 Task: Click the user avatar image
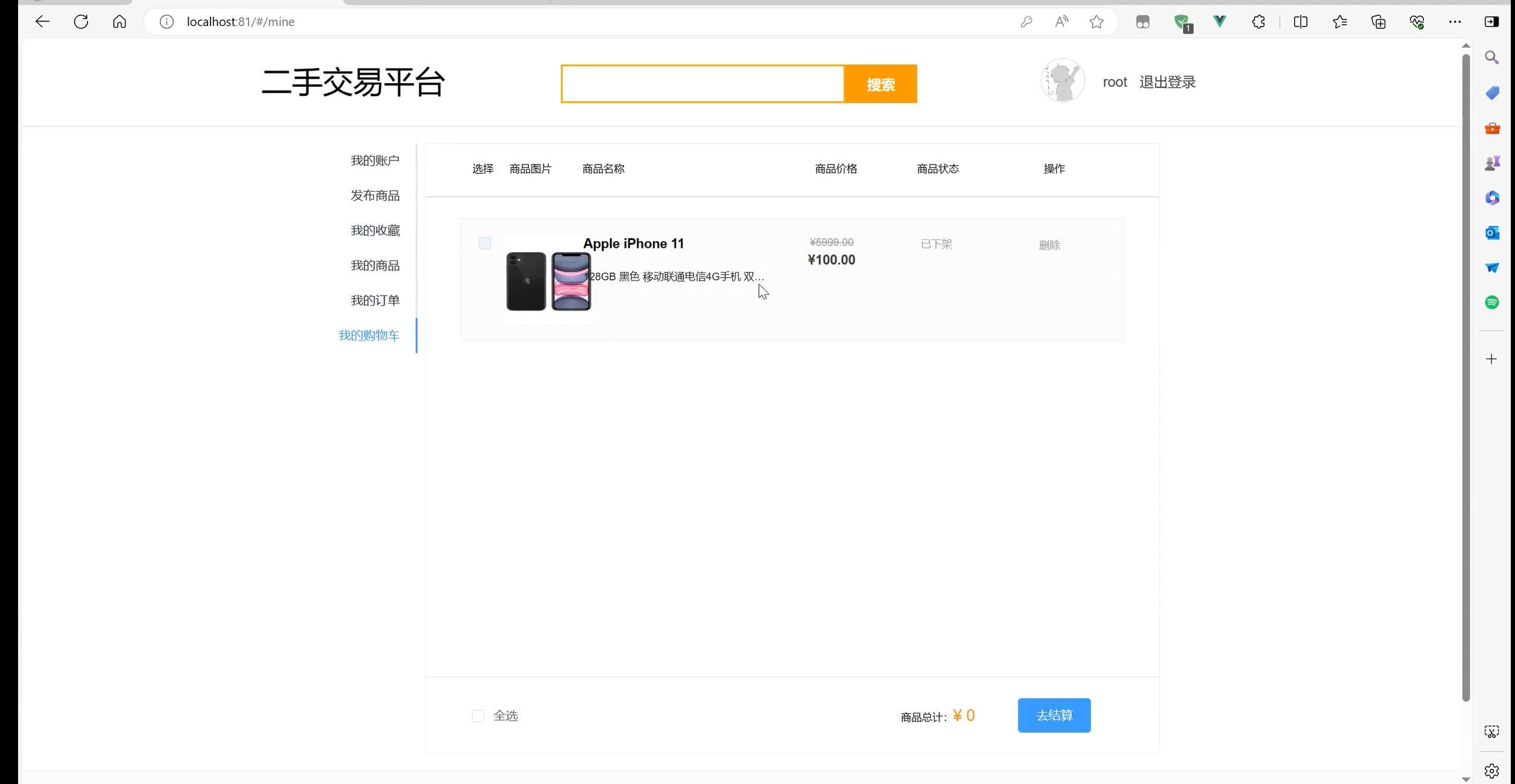click(x=1062, y=81)
